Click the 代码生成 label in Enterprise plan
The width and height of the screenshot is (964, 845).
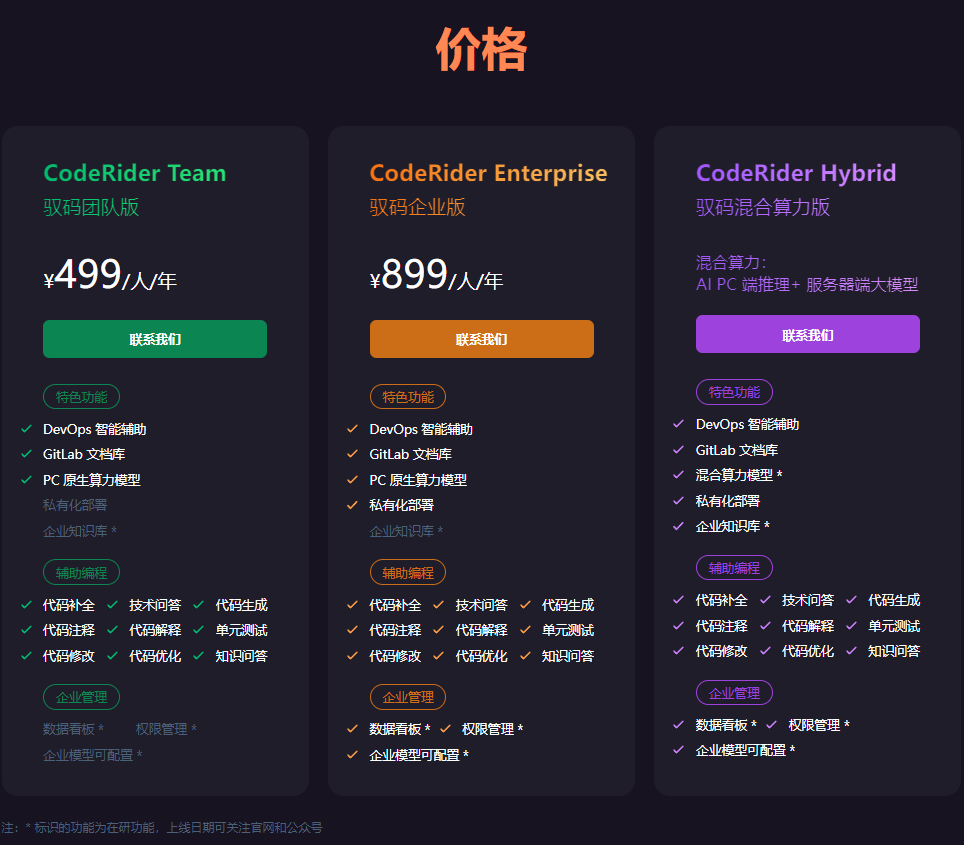(x=568, y=605)
